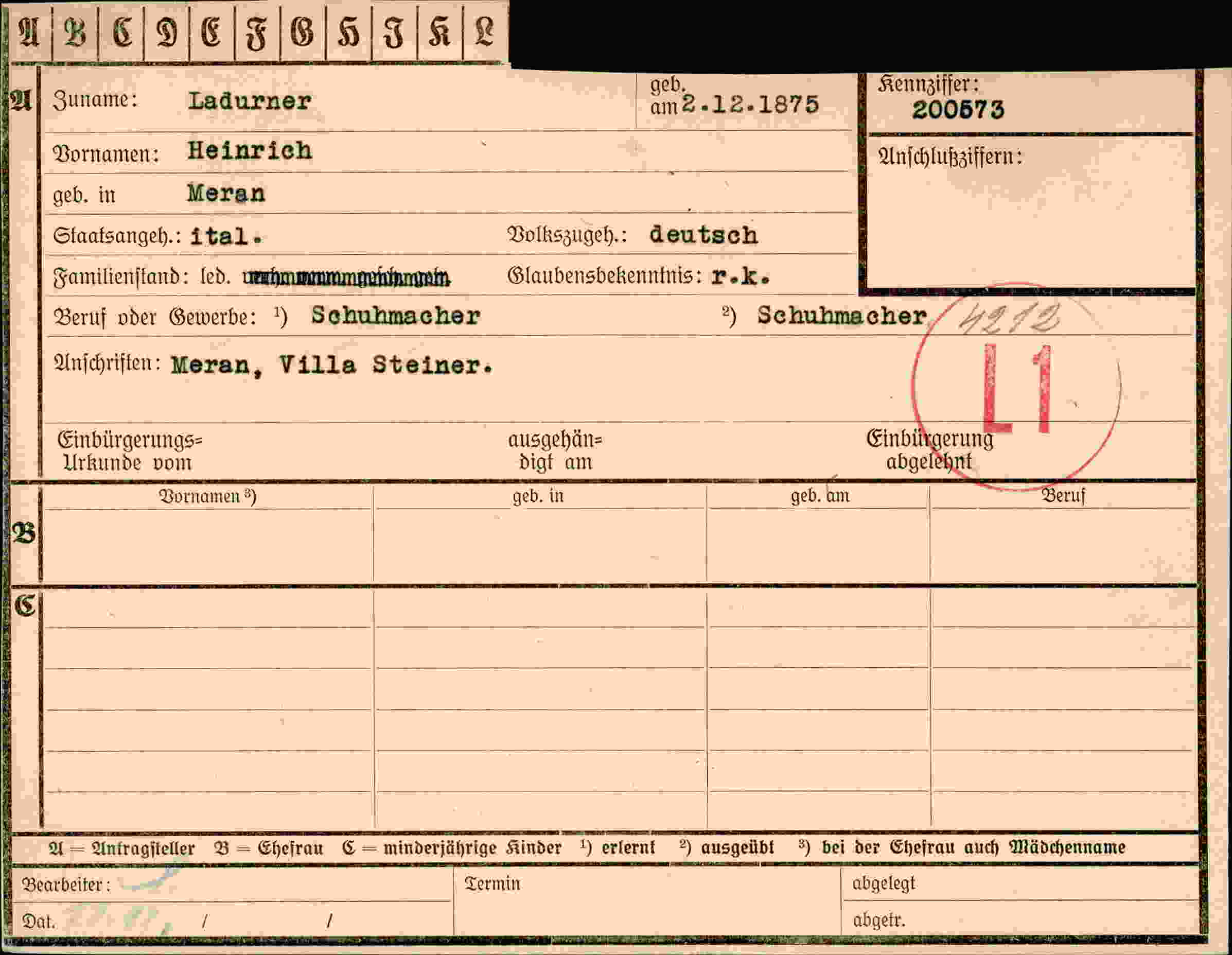Click legend text 'B = Ehefrau'
This screenshot has height=955, width=1232.
coord(269,848)
